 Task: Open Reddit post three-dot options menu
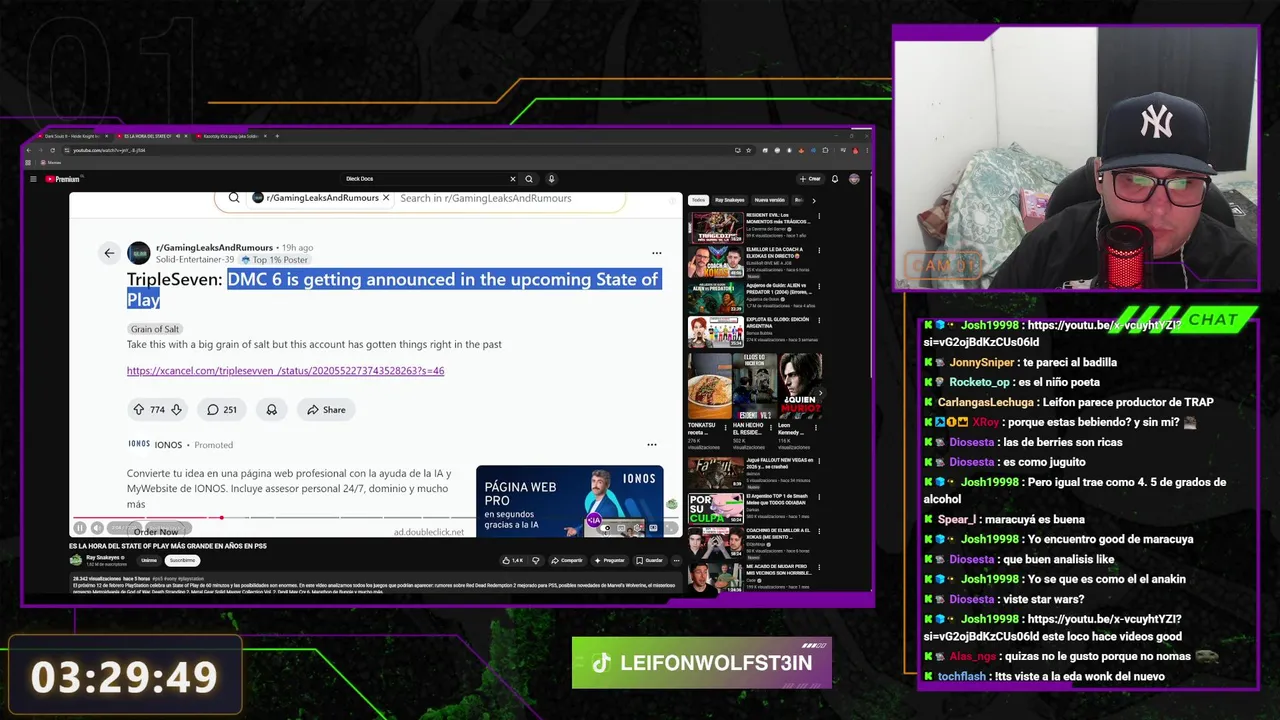[656, 253]
